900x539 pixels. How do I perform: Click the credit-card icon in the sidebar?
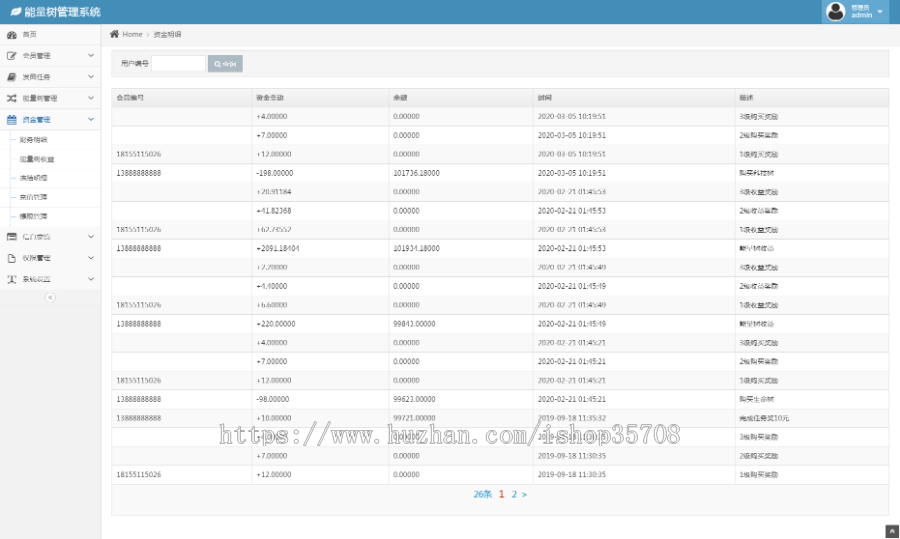pos(11,236)
